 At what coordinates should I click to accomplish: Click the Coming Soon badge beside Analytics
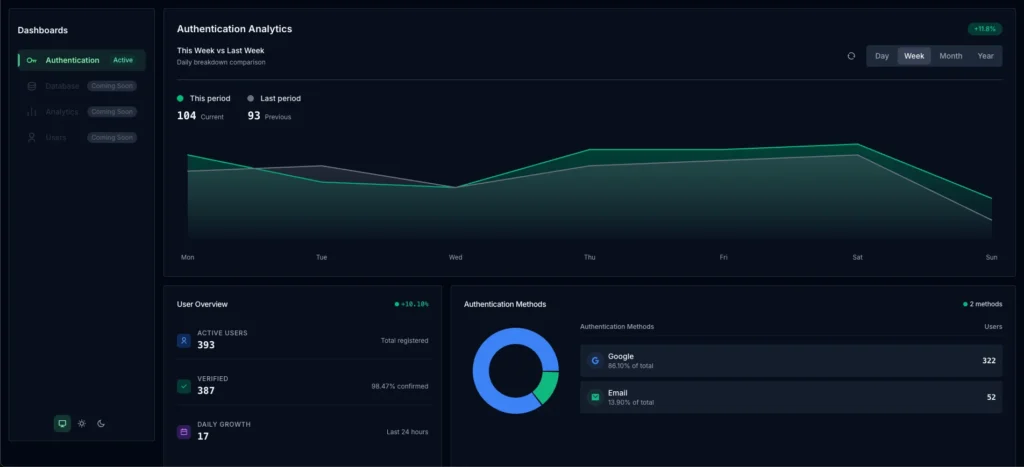112,112
